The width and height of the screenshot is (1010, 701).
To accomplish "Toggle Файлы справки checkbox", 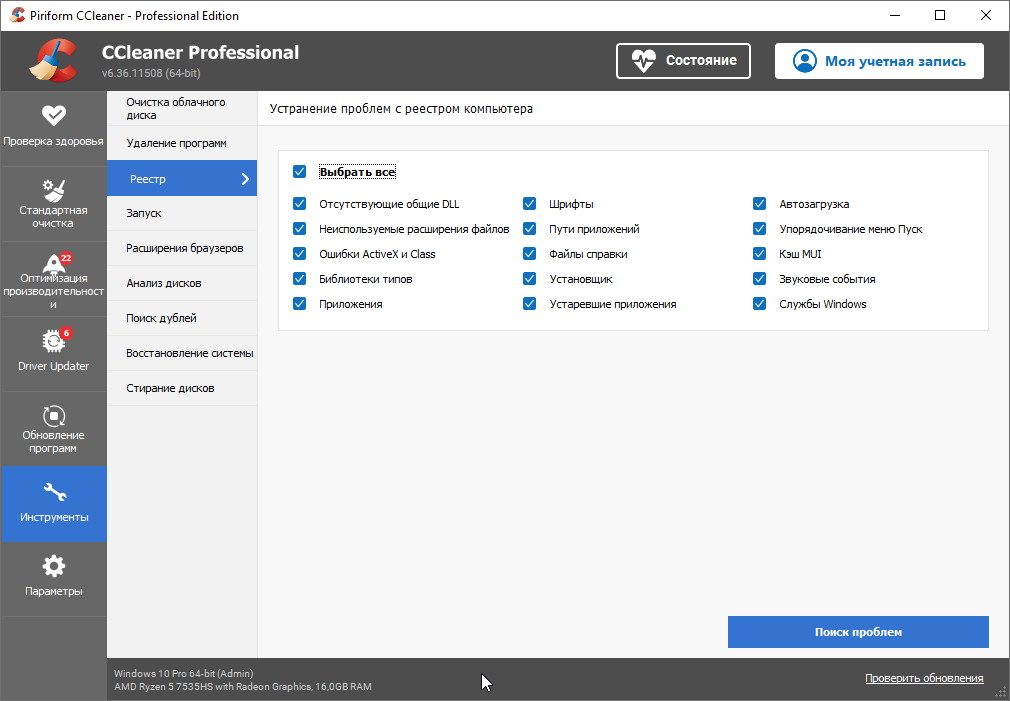I will (x=529, y=254).
